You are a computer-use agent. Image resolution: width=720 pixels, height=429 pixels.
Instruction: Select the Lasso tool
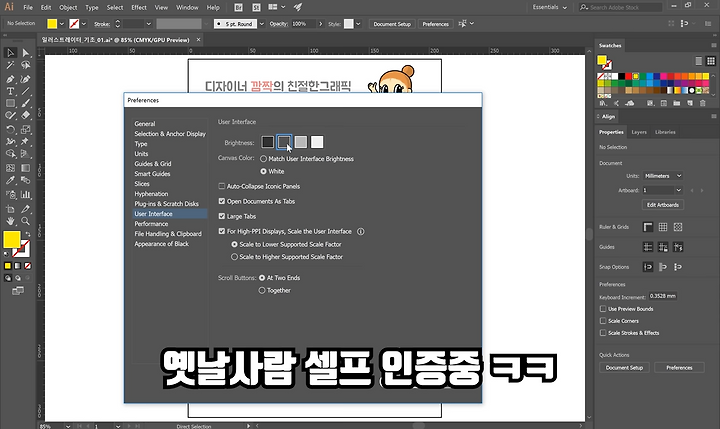pyautogui.click(x=26, y=65)
